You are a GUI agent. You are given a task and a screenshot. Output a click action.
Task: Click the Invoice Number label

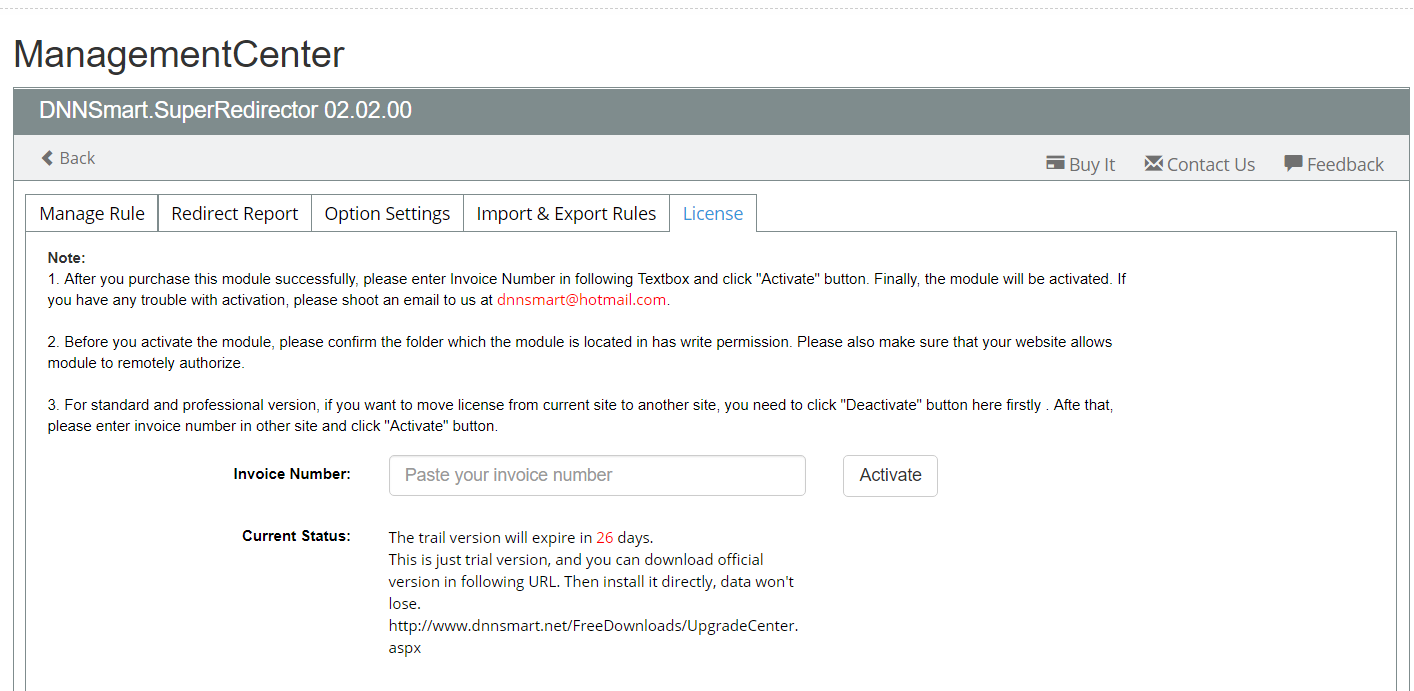coord(292,474)
